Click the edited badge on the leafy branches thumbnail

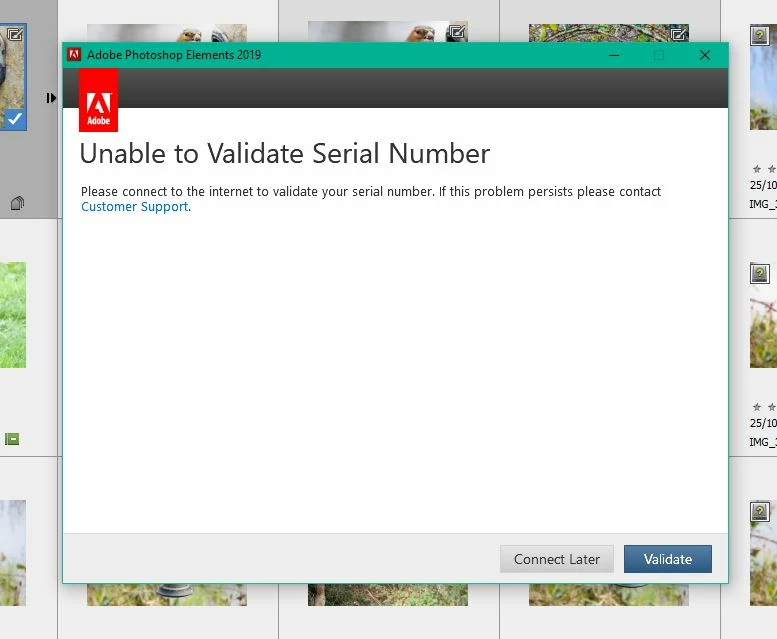tap(678, 34)
